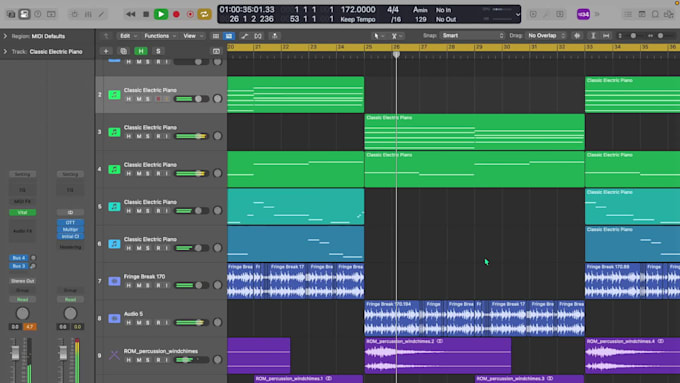Open the Vital instrument plugin slot

click(x=23, y=213)
